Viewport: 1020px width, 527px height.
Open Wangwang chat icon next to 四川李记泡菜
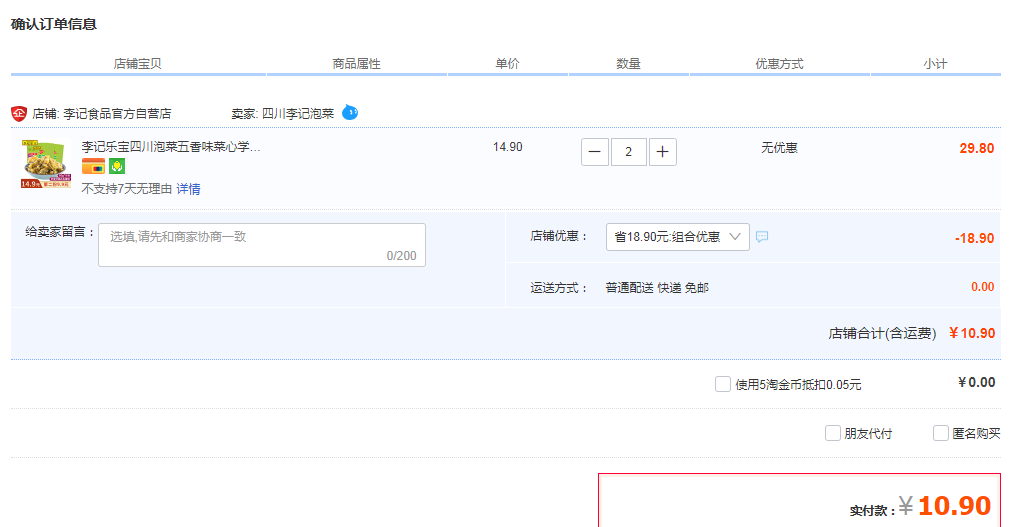(350, 113)
